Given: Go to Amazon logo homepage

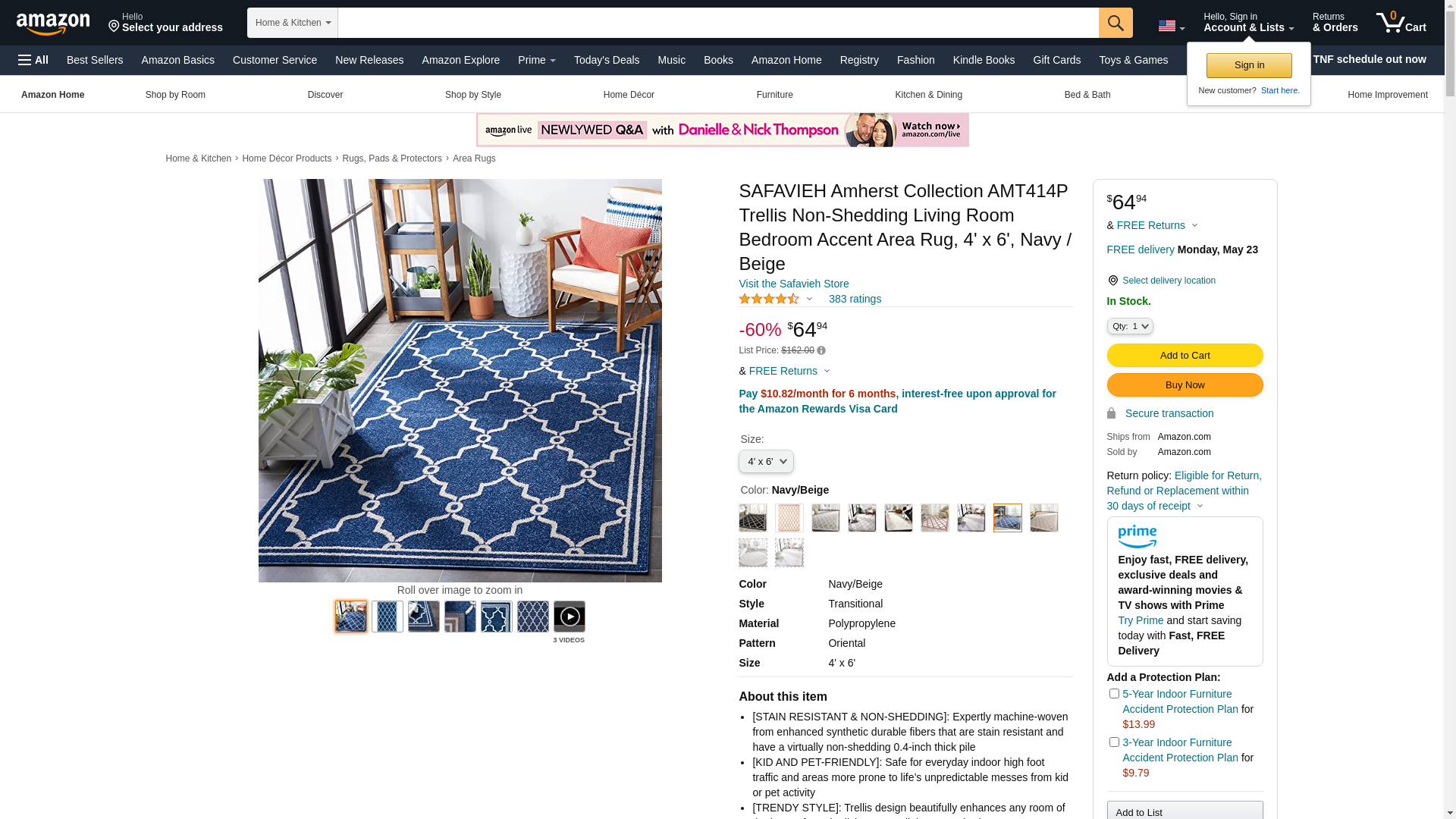Looking at the screenshot, I should click(x=53, y=24).
